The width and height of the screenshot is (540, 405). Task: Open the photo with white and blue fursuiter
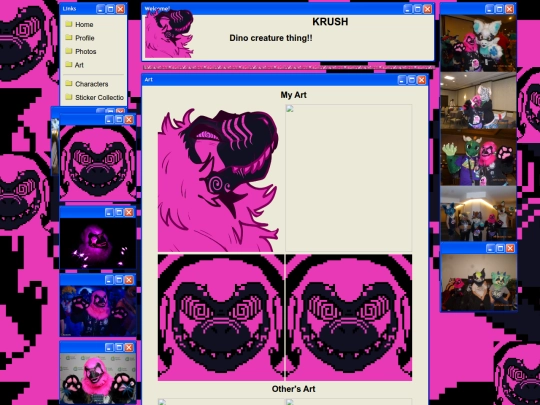coord(478,43)
